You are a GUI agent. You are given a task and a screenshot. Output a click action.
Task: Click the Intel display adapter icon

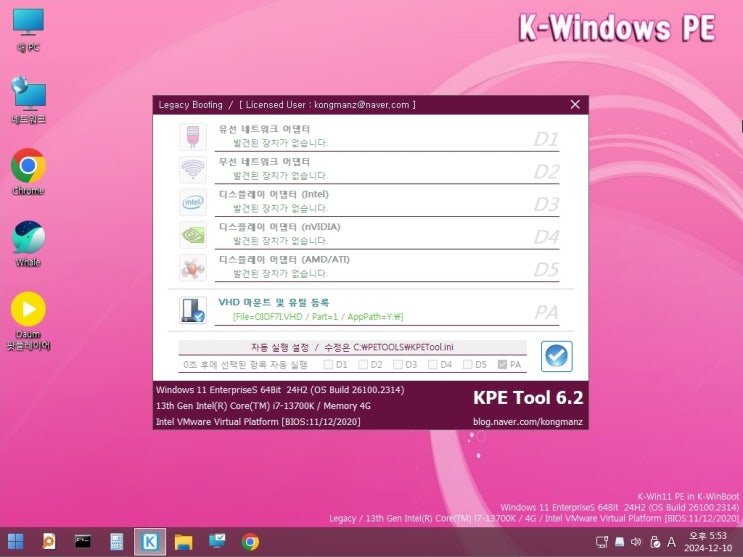pyautogui.click(x=193, y=202)
